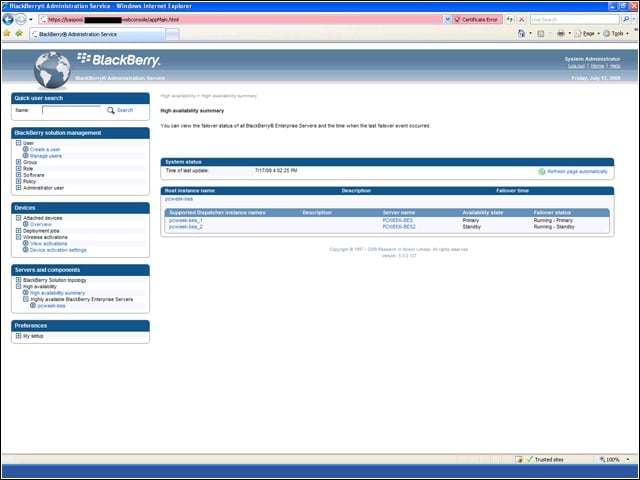This screenshot has width=640, height=480.
Task: Collapse Highly available BlackBerry Enterprise Servers node
Action: pyautogui.click(x=26, y=299)
